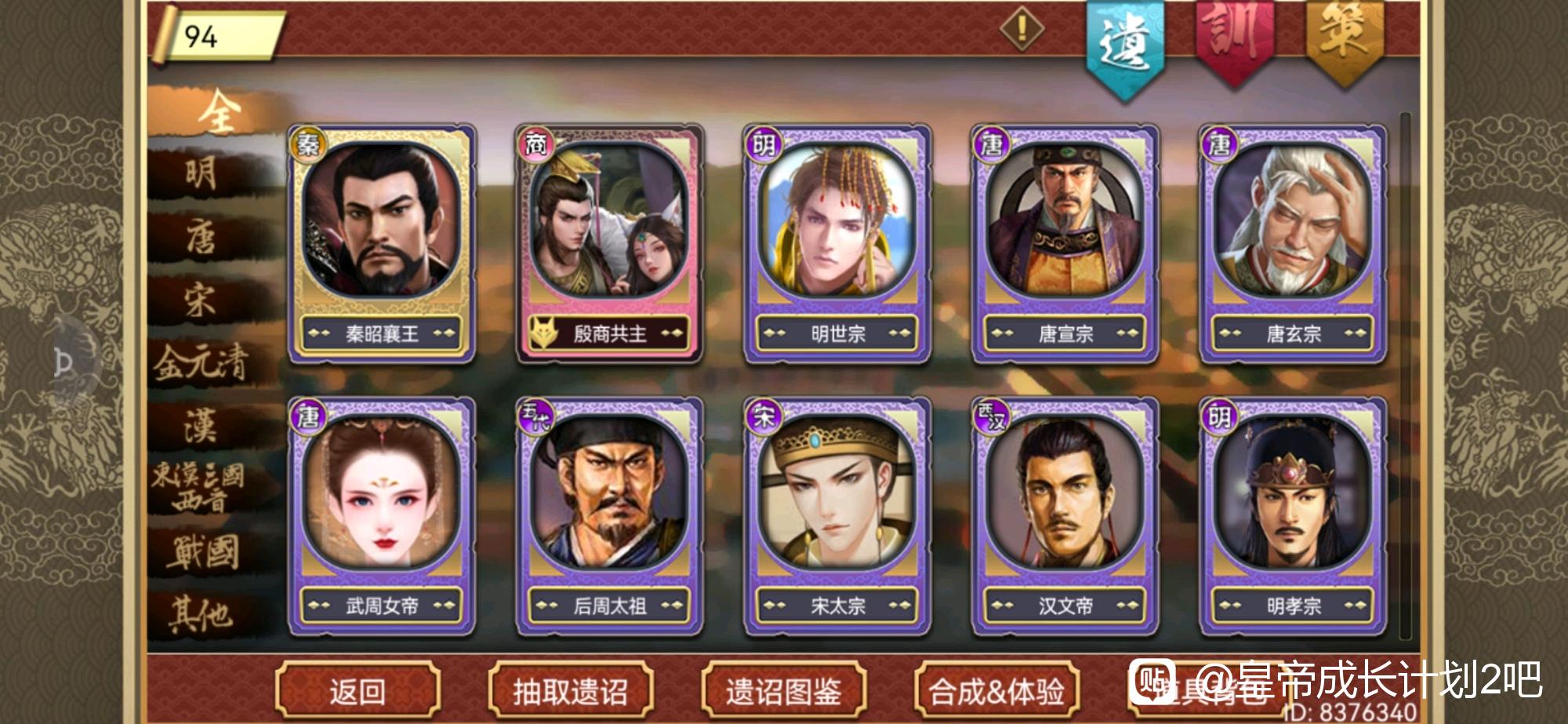The height and width of the screenshot is (724, 1568).
Task: Switch to the 明 dynasty tab
Action: click(x=202, y=173)
